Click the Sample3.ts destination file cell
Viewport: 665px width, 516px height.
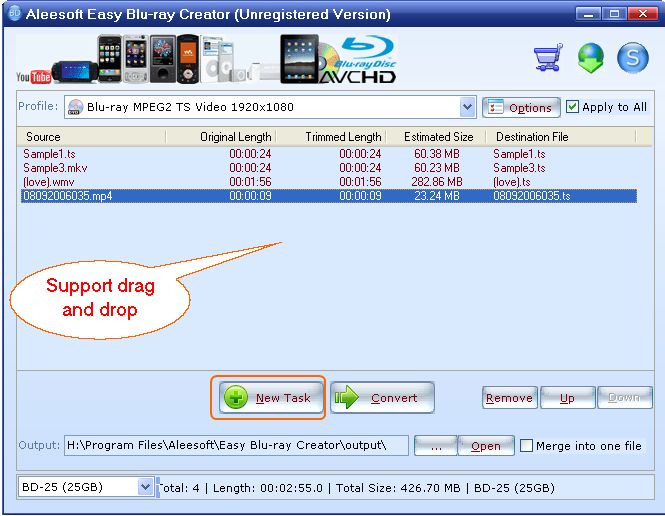point(519,167)
